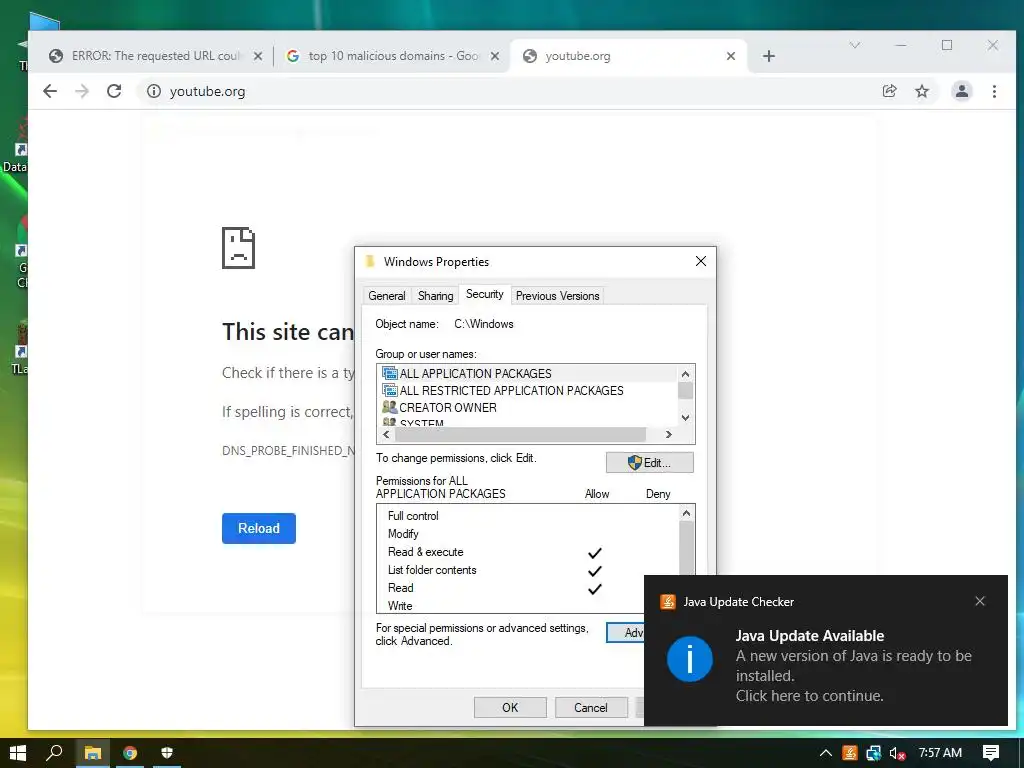
Task: Open Windows Start menu
Action: tap(18, 753)
